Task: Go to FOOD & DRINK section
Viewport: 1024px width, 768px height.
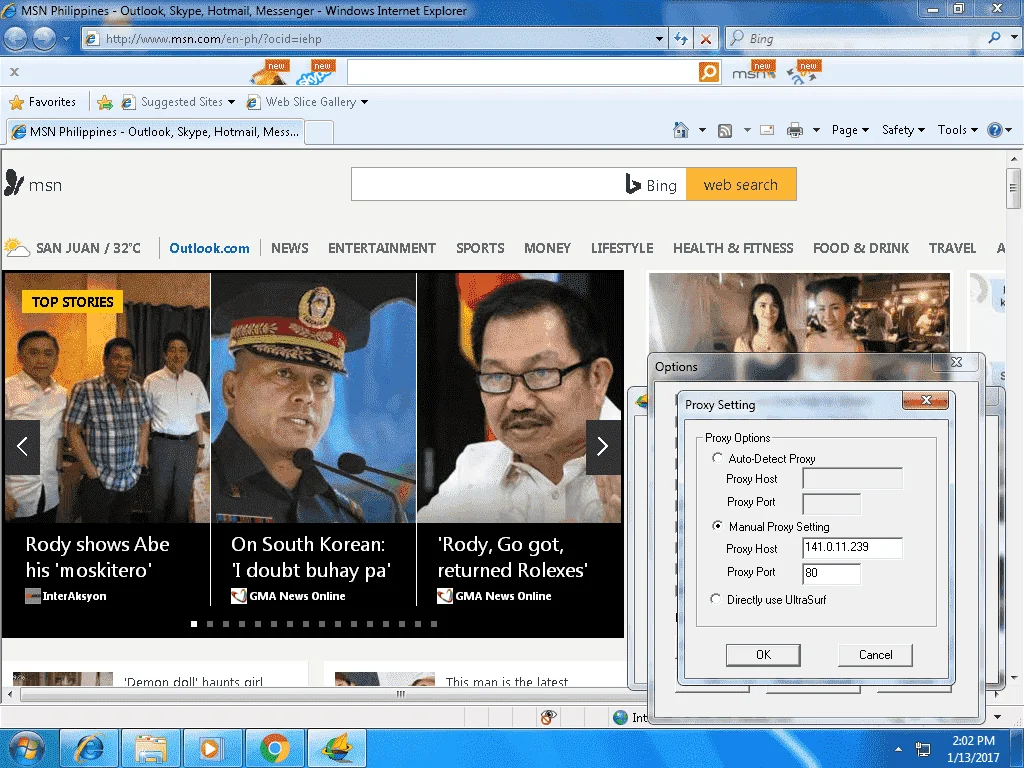Action: (x=861, y=248)
